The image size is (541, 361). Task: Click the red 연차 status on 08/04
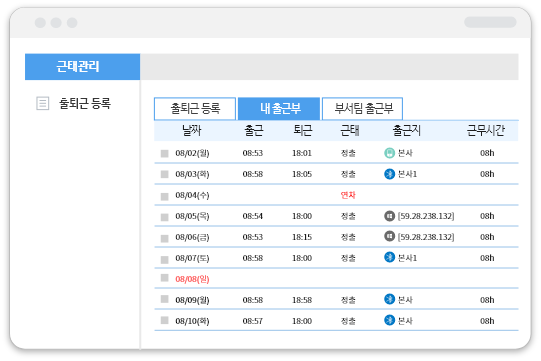coord(348,195)
